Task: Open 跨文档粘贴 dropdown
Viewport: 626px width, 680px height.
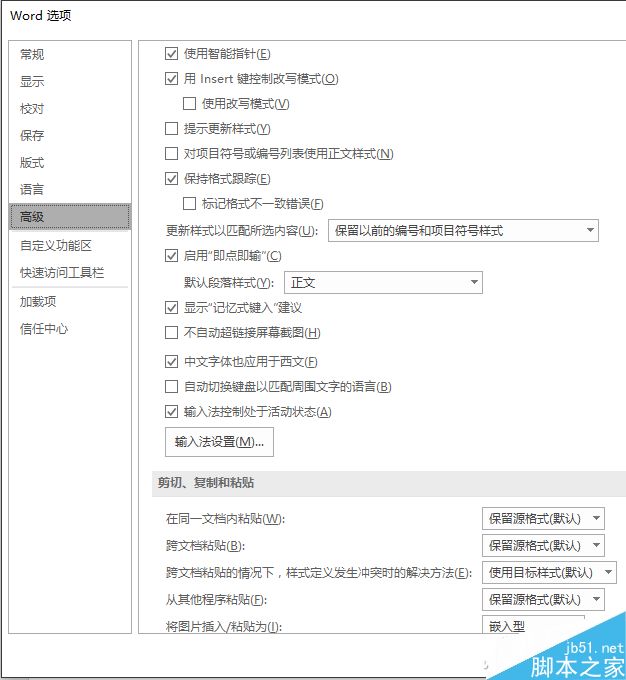Action: point(543,546)
